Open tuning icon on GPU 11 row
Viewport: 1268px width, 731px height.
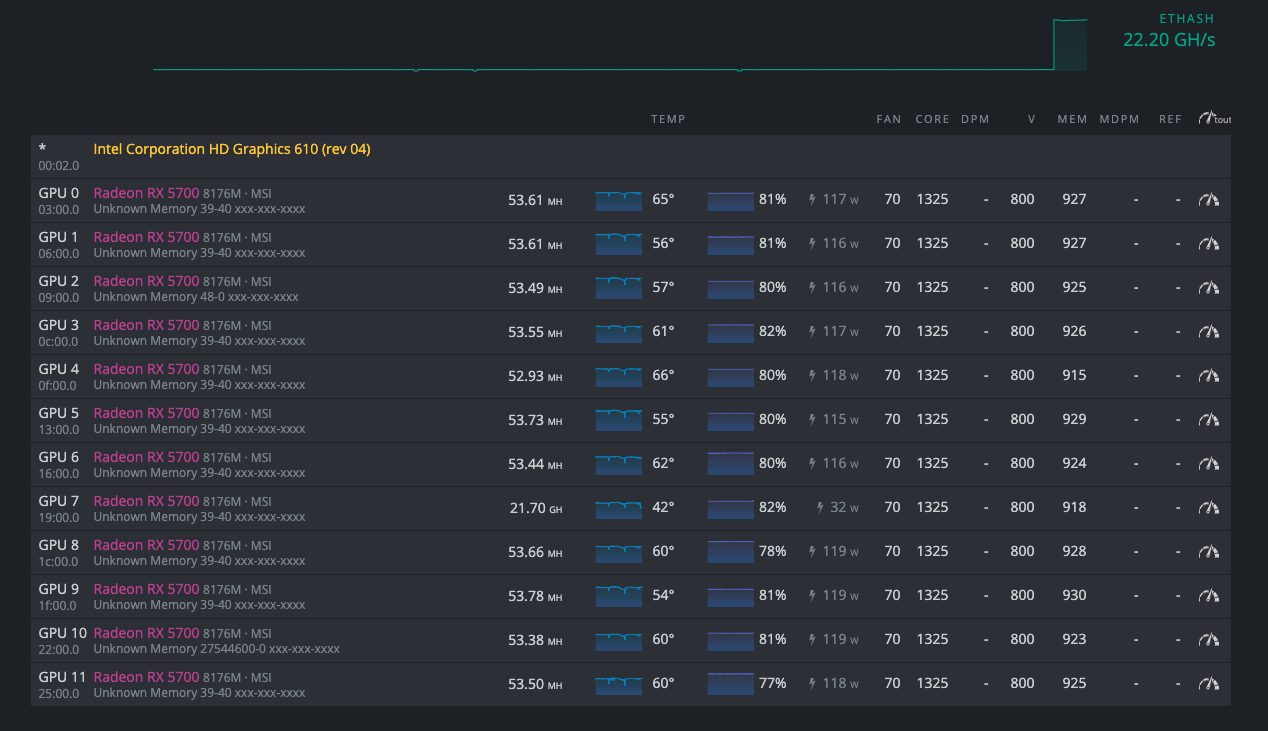(1209, 684)
